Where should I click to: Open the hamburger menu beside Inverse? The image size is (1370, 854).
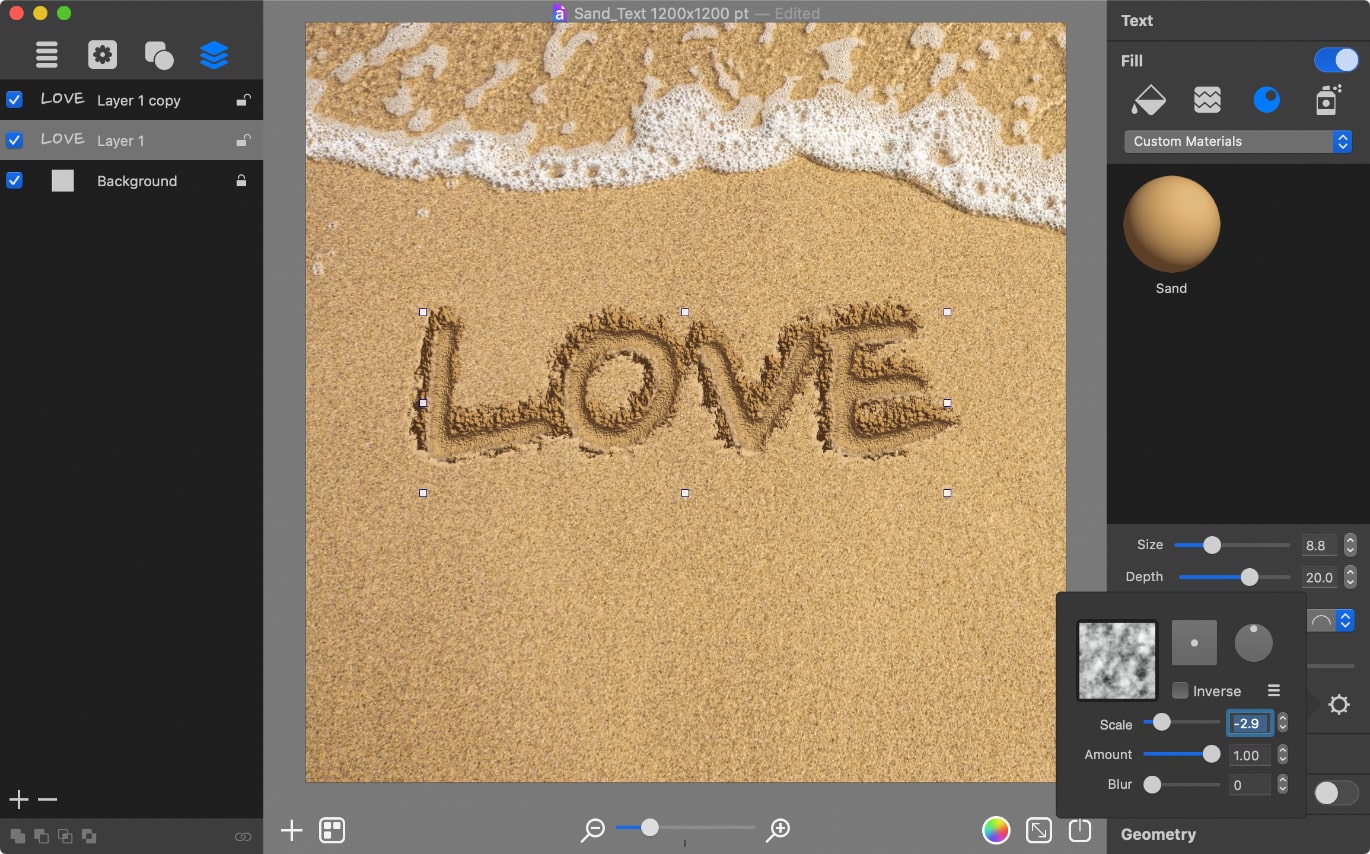pos(1274,690)
